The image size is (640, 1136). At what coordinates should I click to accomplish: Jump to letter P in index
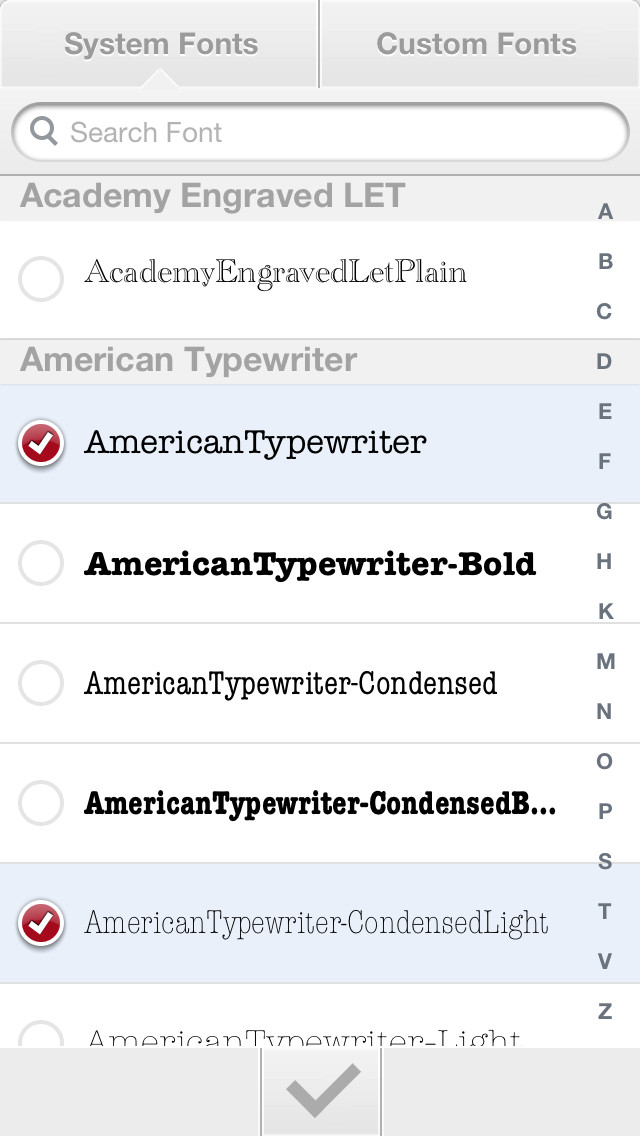click(604, 811)
